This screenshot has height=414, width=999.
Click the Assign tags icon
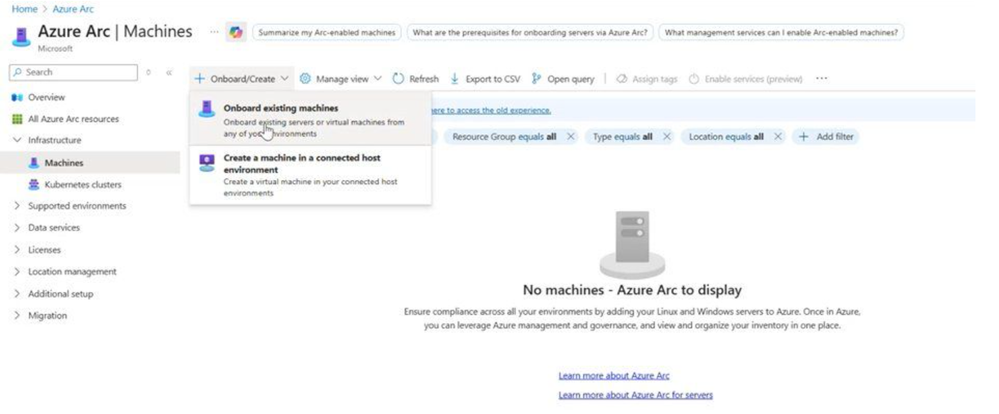622,79
